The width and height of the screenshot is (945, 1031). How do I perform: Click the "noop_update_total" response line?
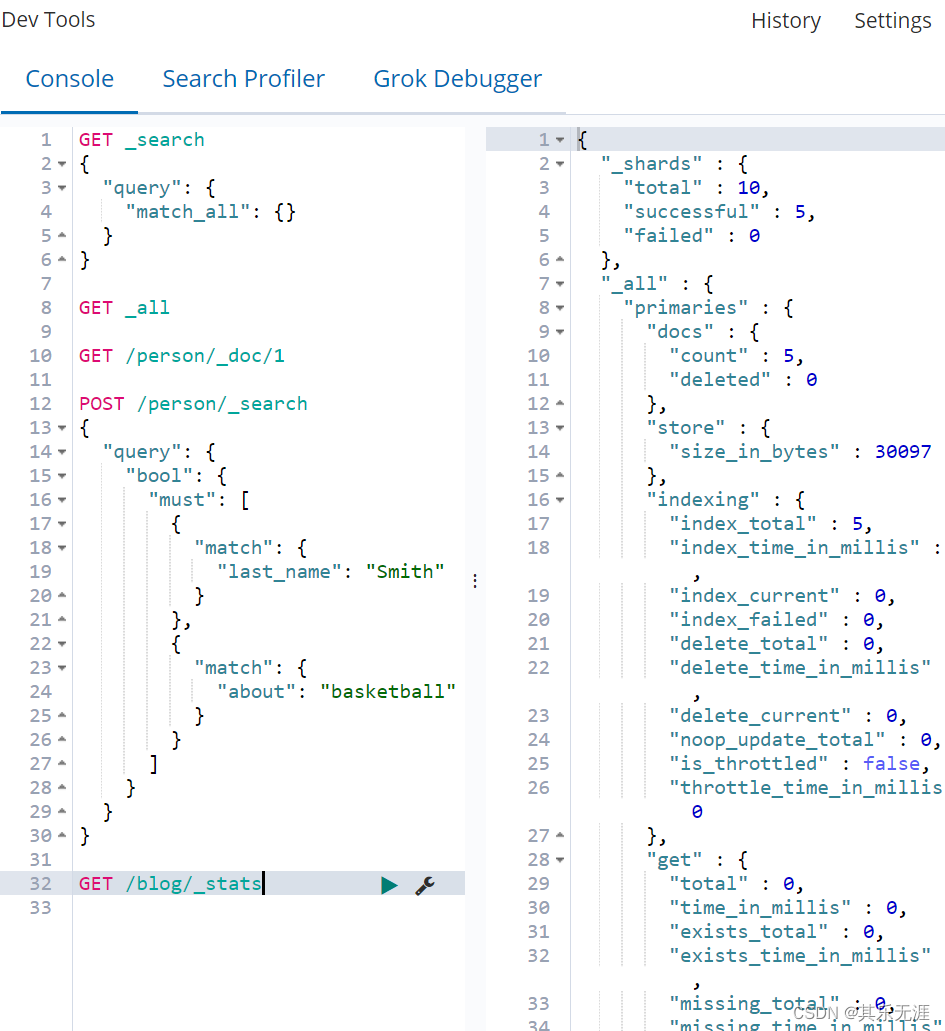[805, 740]
